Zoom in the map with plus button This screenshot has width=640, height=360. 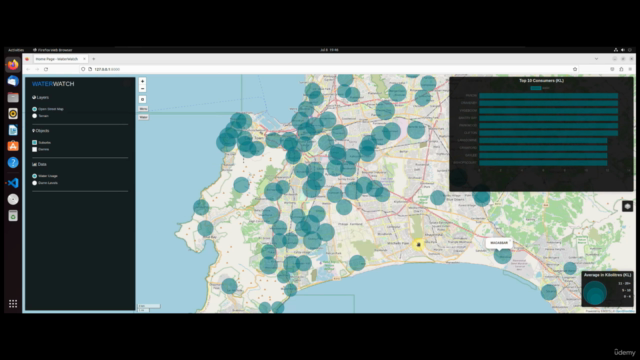click(142, 81)
